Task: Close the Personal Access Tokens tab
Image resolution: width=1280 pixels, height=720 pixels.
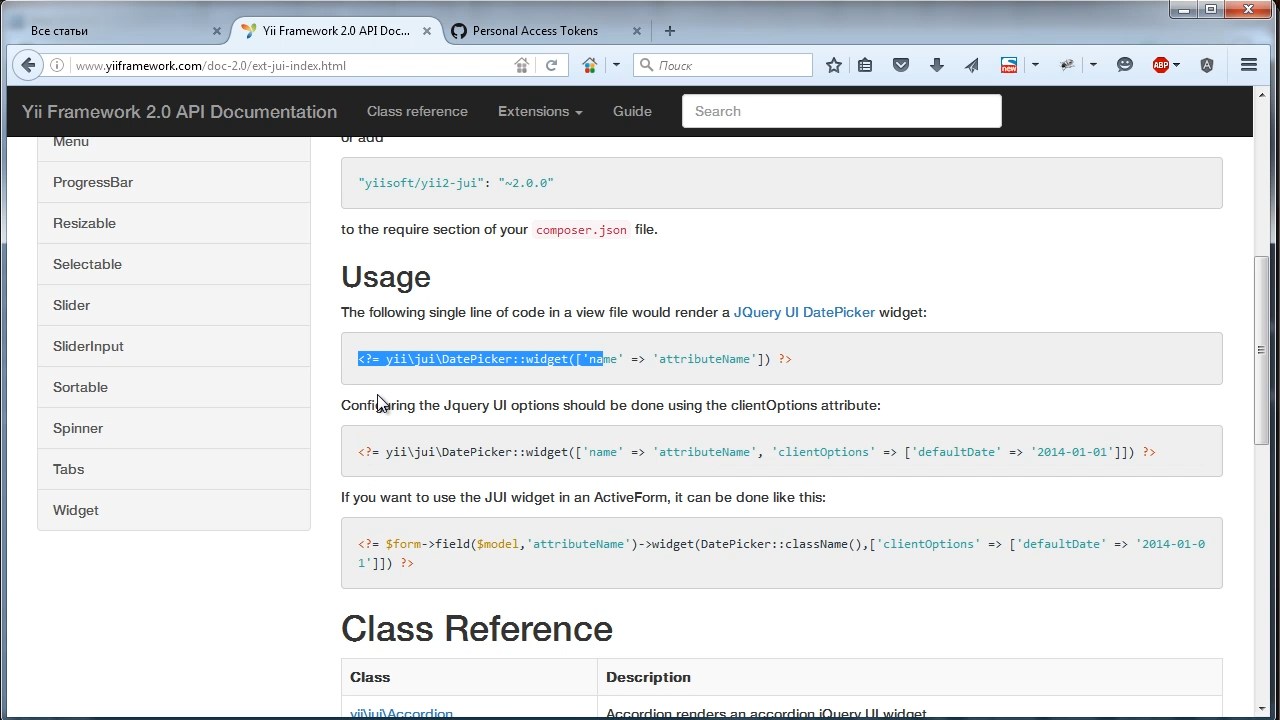Action: coord(639,31)
